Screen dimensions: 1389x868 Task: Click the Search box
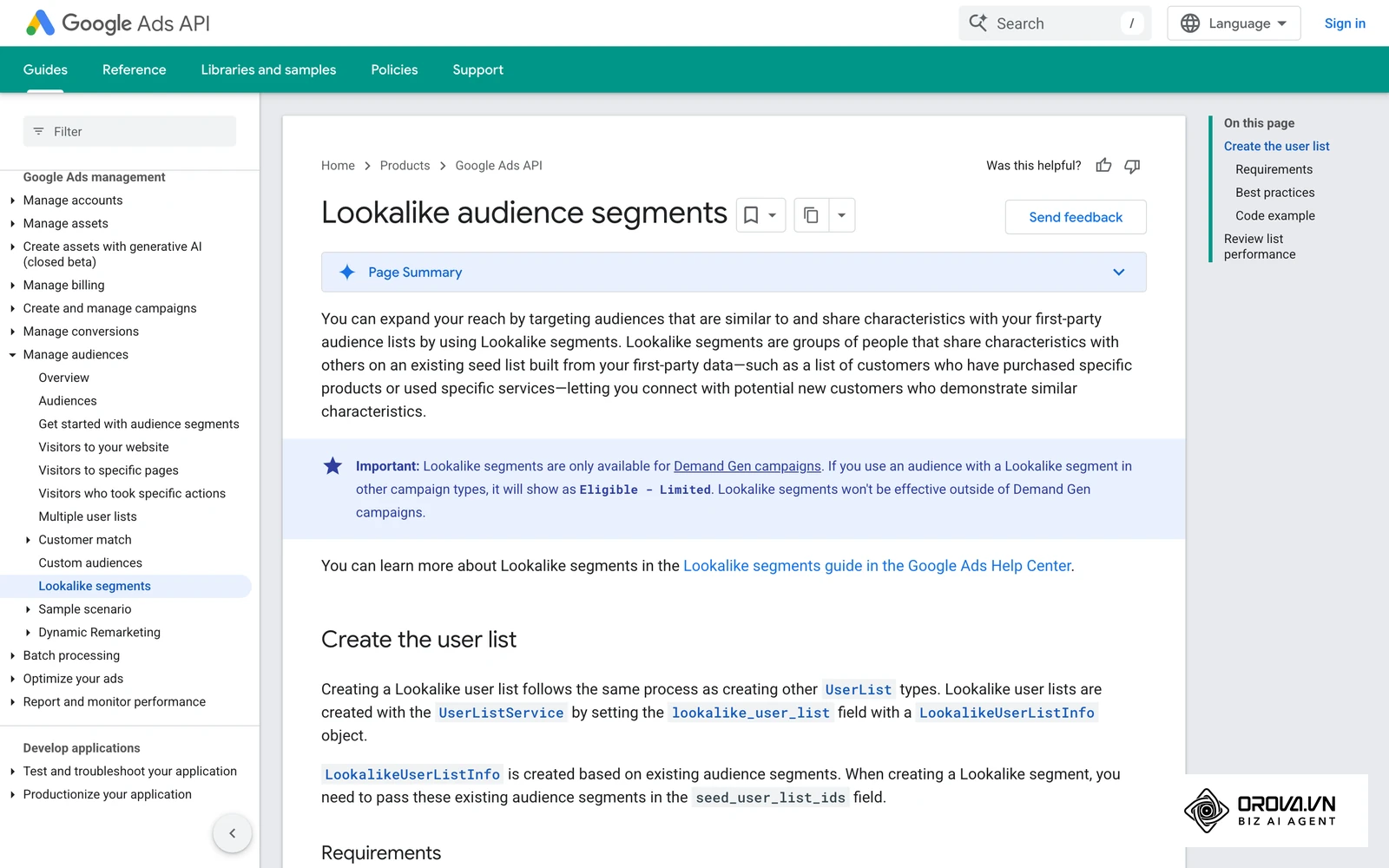coord(1055,23)
